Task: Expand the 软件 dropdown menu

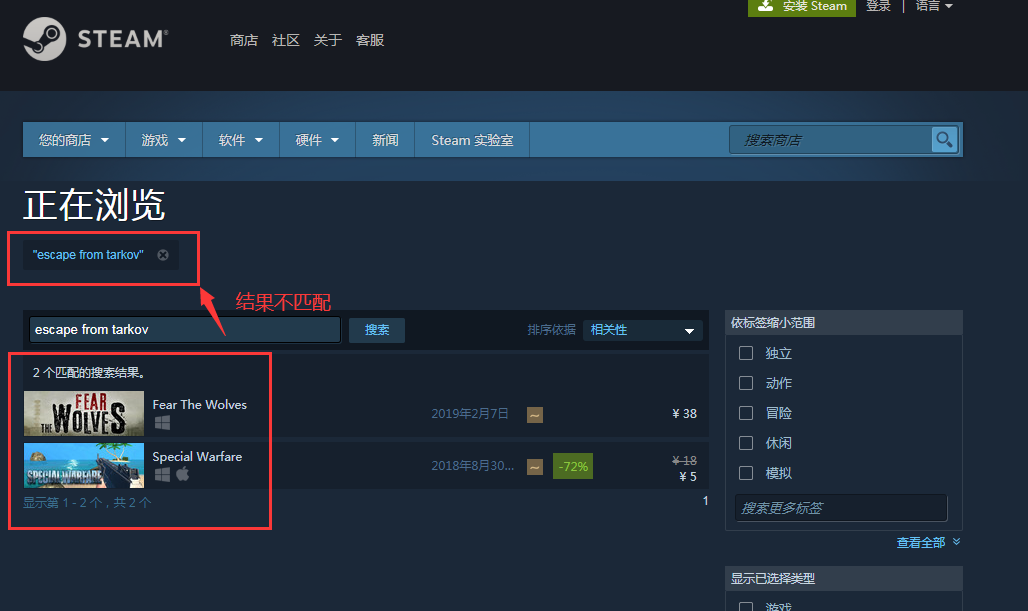Action: click(x=241, y=140)
